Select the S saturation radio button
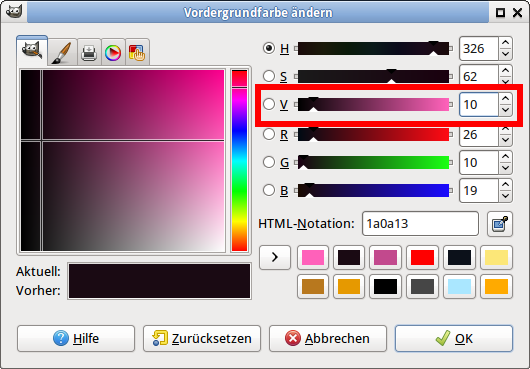This screenshot has width=530, height=369. [269, 76]
